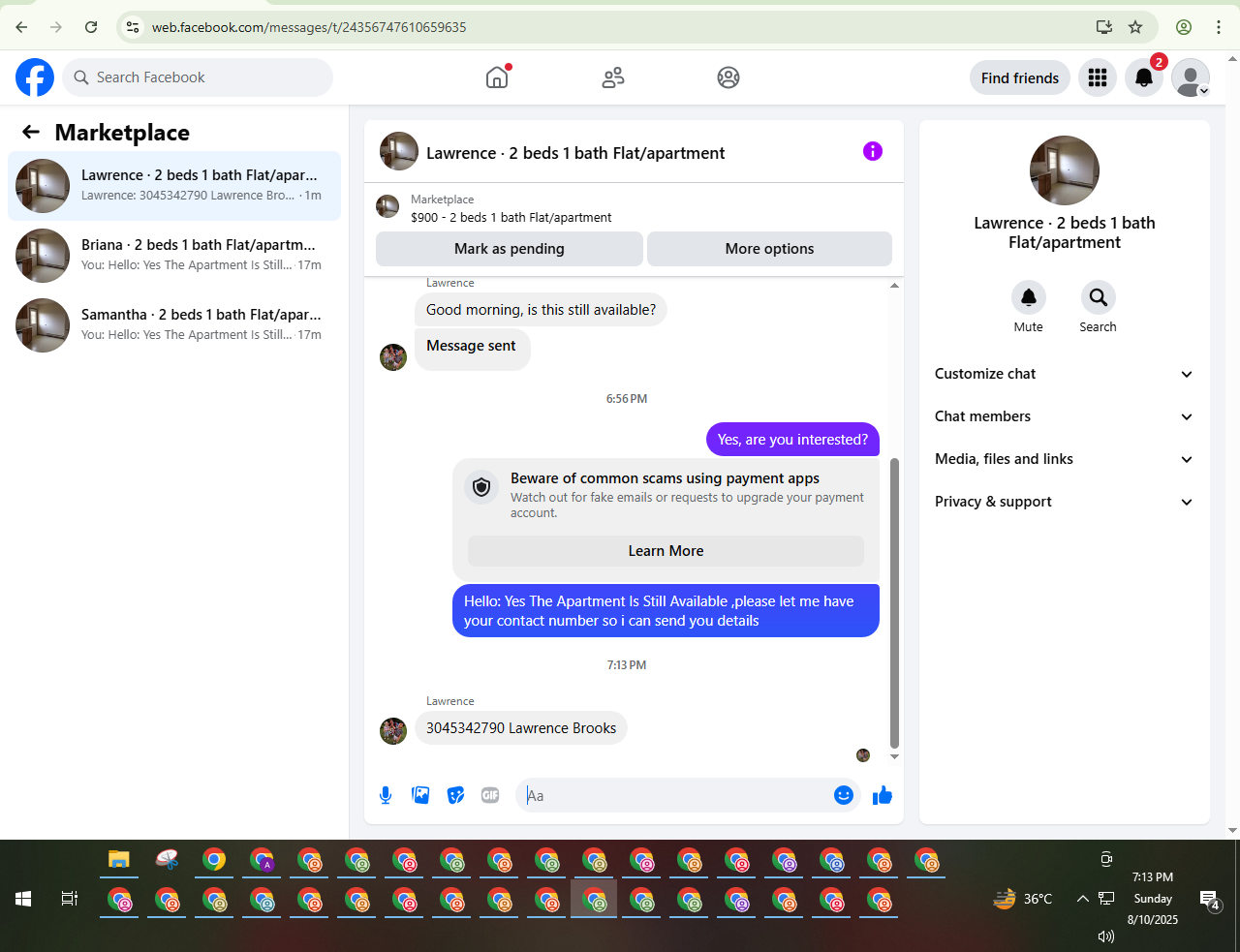Click Mark as pending button

[x=510, y=249]
